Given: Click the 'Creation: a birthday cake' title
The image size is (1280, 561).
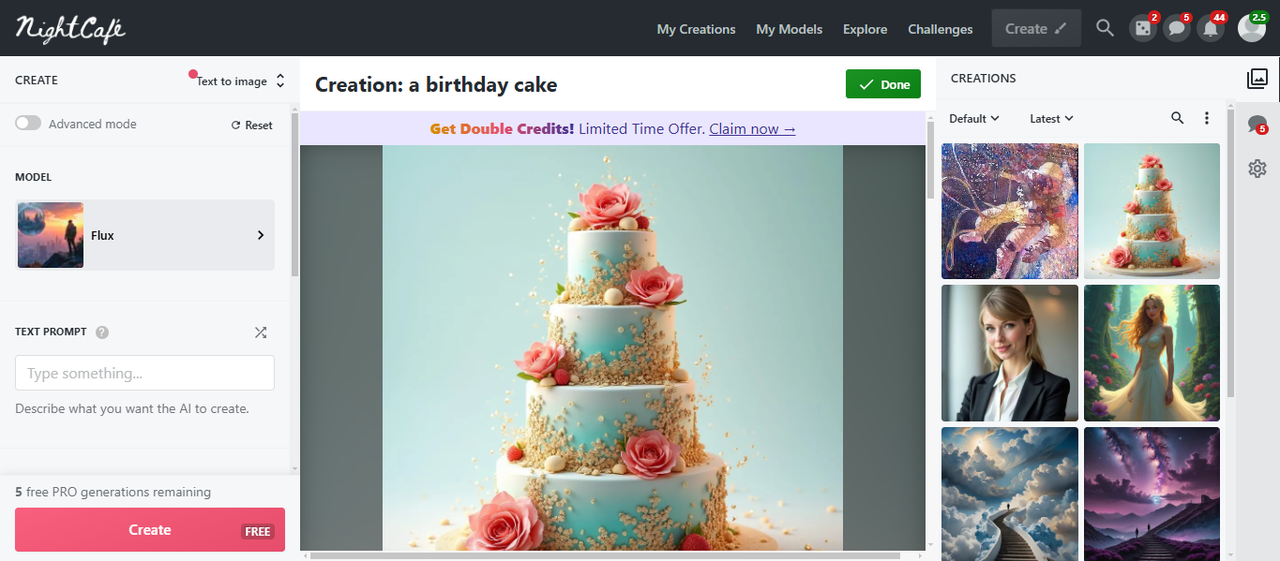Looking at the screenshot, I should (436, 84).
